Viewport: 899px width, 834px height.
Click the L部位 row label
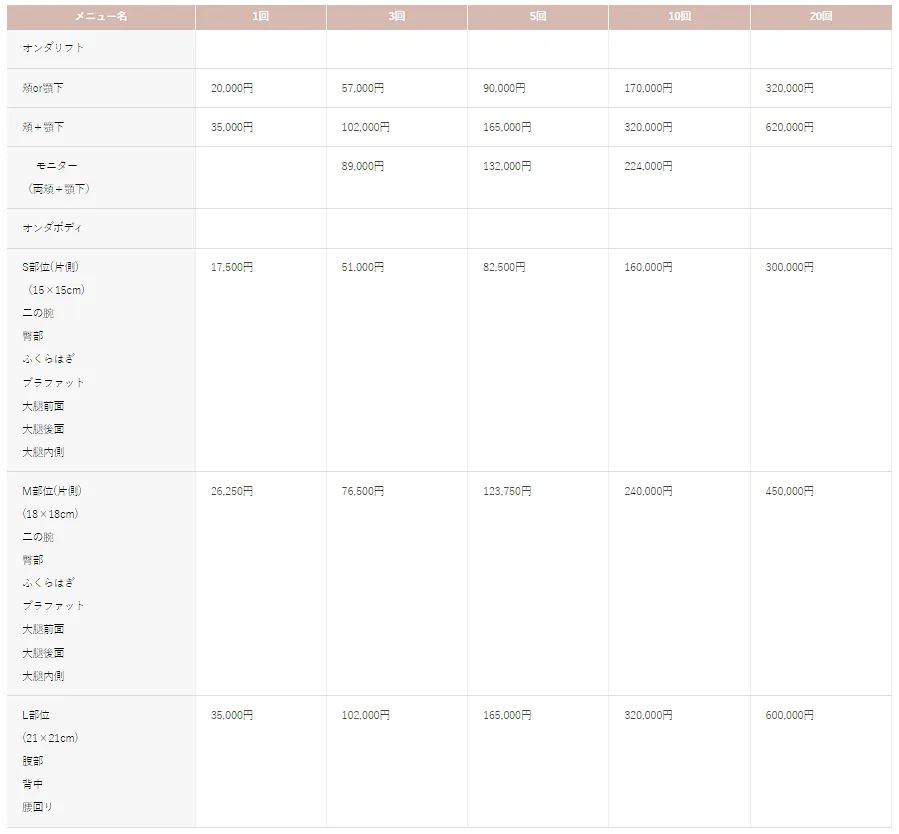tap(36, 715)
